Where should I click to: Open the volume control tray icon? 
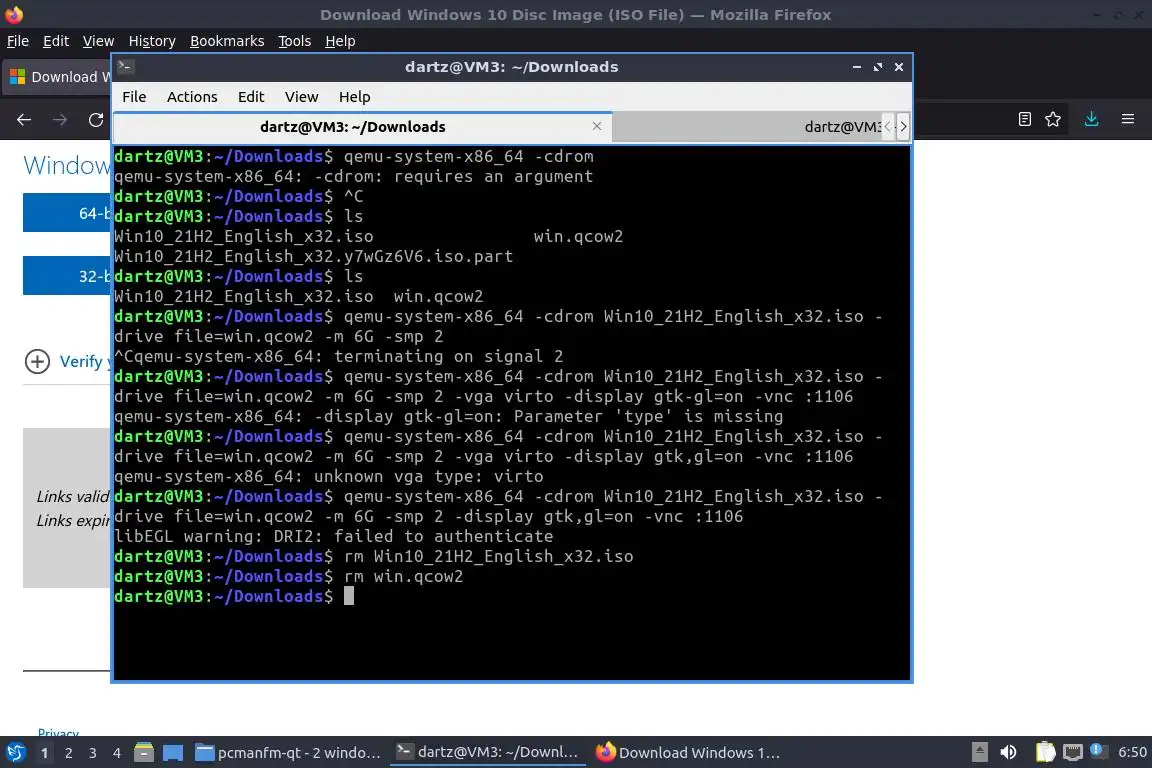coord(1008,753)
